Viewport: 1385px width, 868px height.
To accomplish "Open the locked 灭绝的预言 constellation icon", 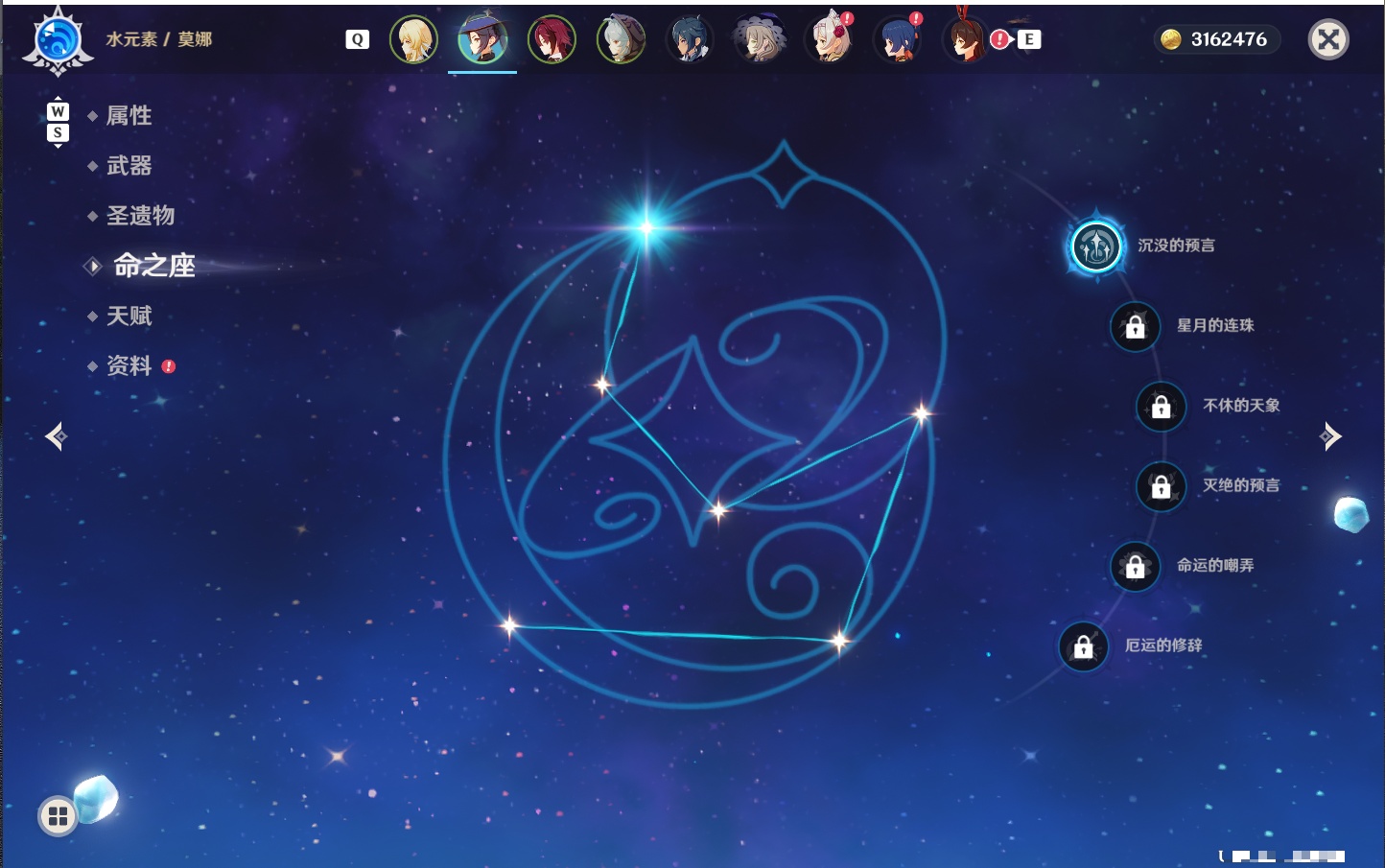I will coord(1161,486).
